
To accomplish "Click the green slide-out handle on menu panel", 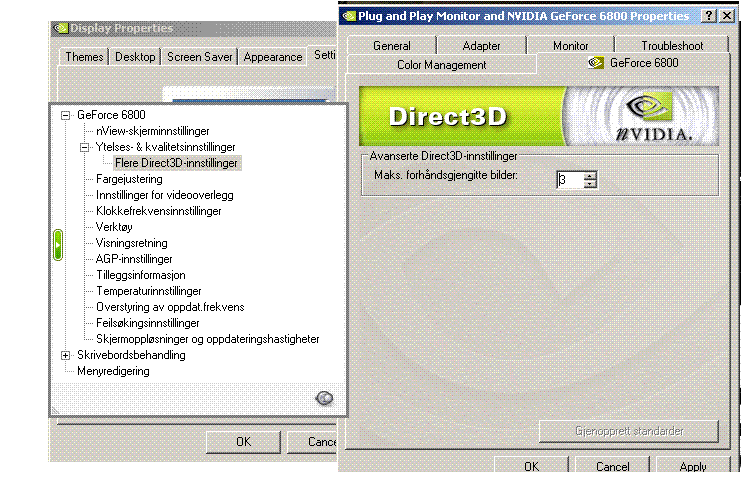I will [x=58, y=245].
